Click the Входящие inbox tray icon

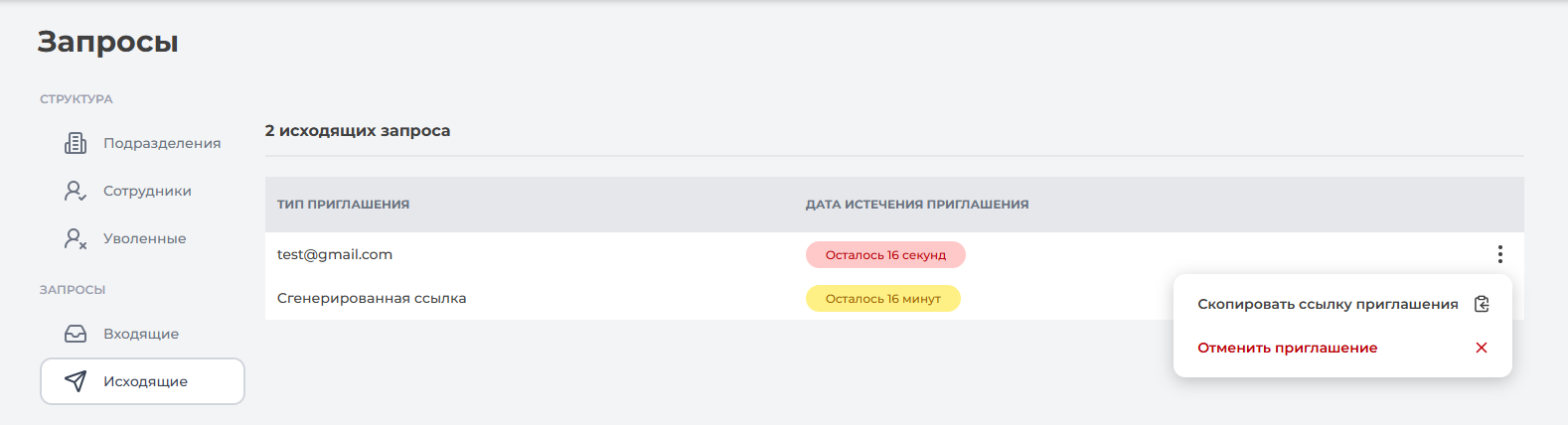[76, 334]
